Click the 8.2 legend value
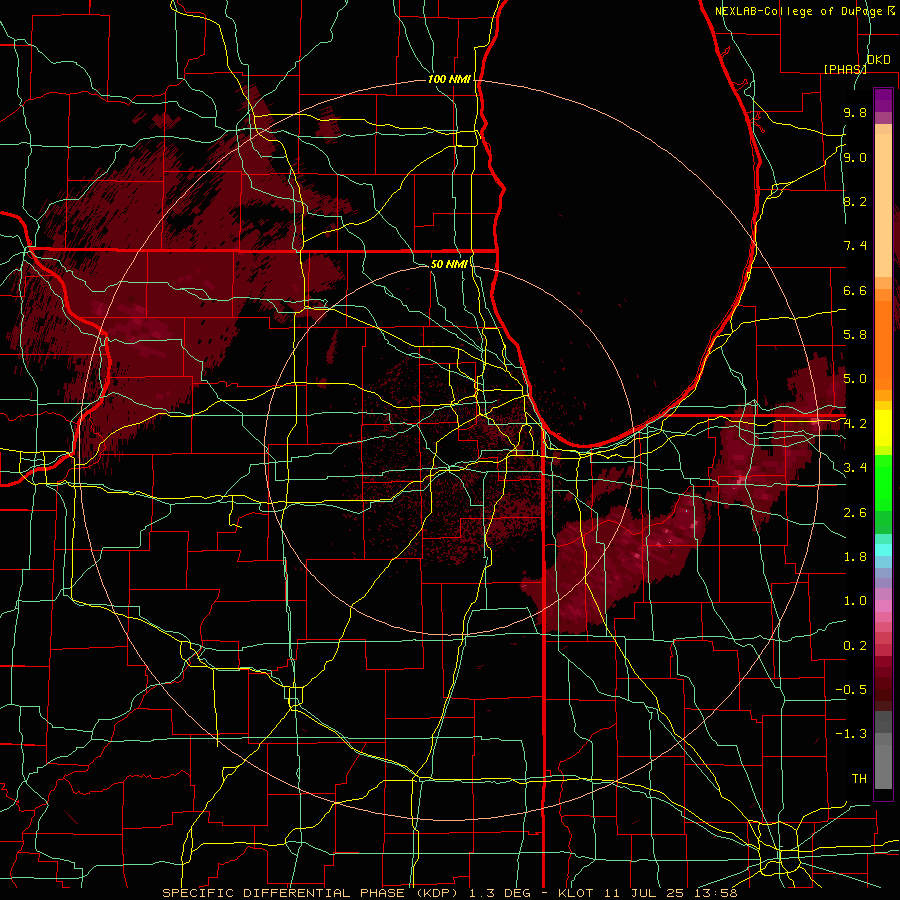The image size is (900, 900). [x=855, y=201]
